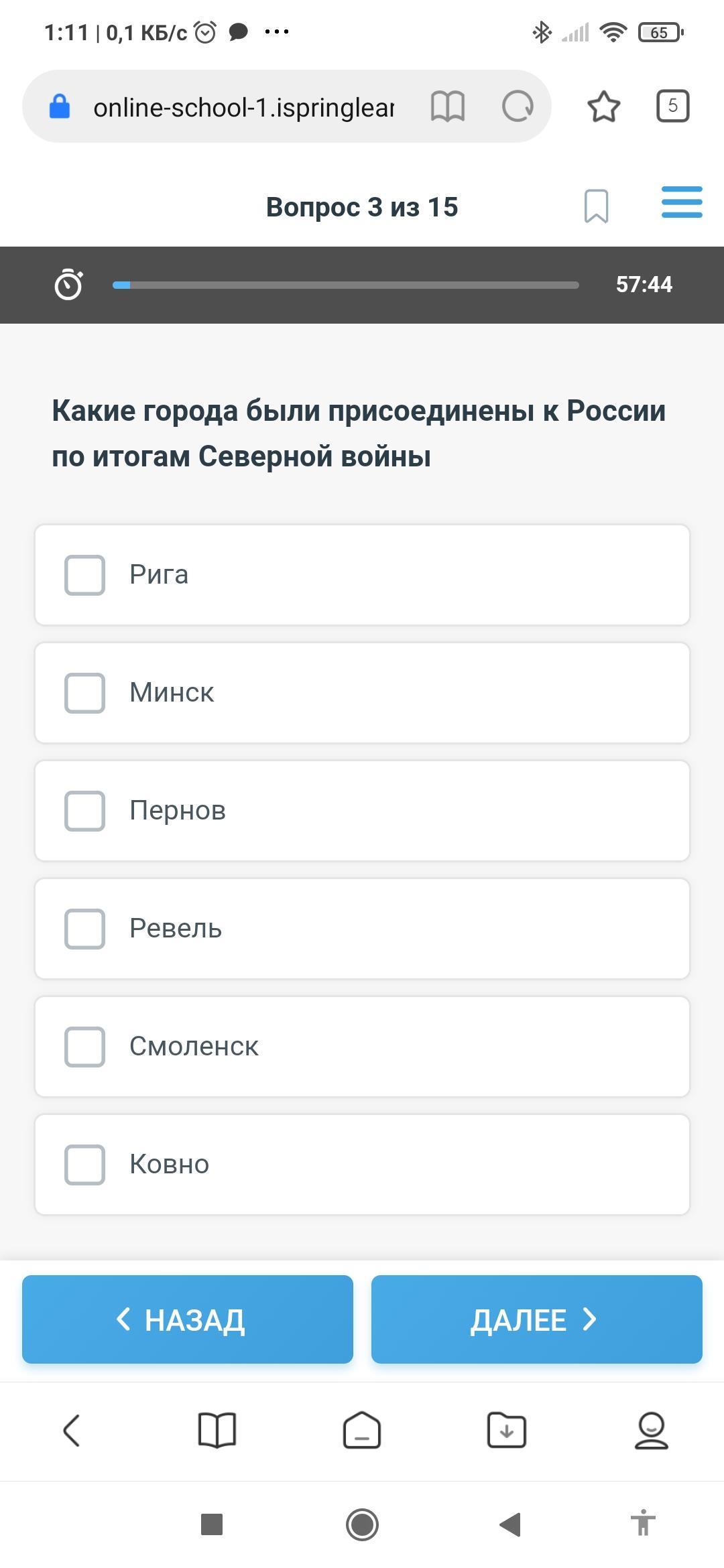Select the Смоленск answer checkbox

click(84, 1047)
